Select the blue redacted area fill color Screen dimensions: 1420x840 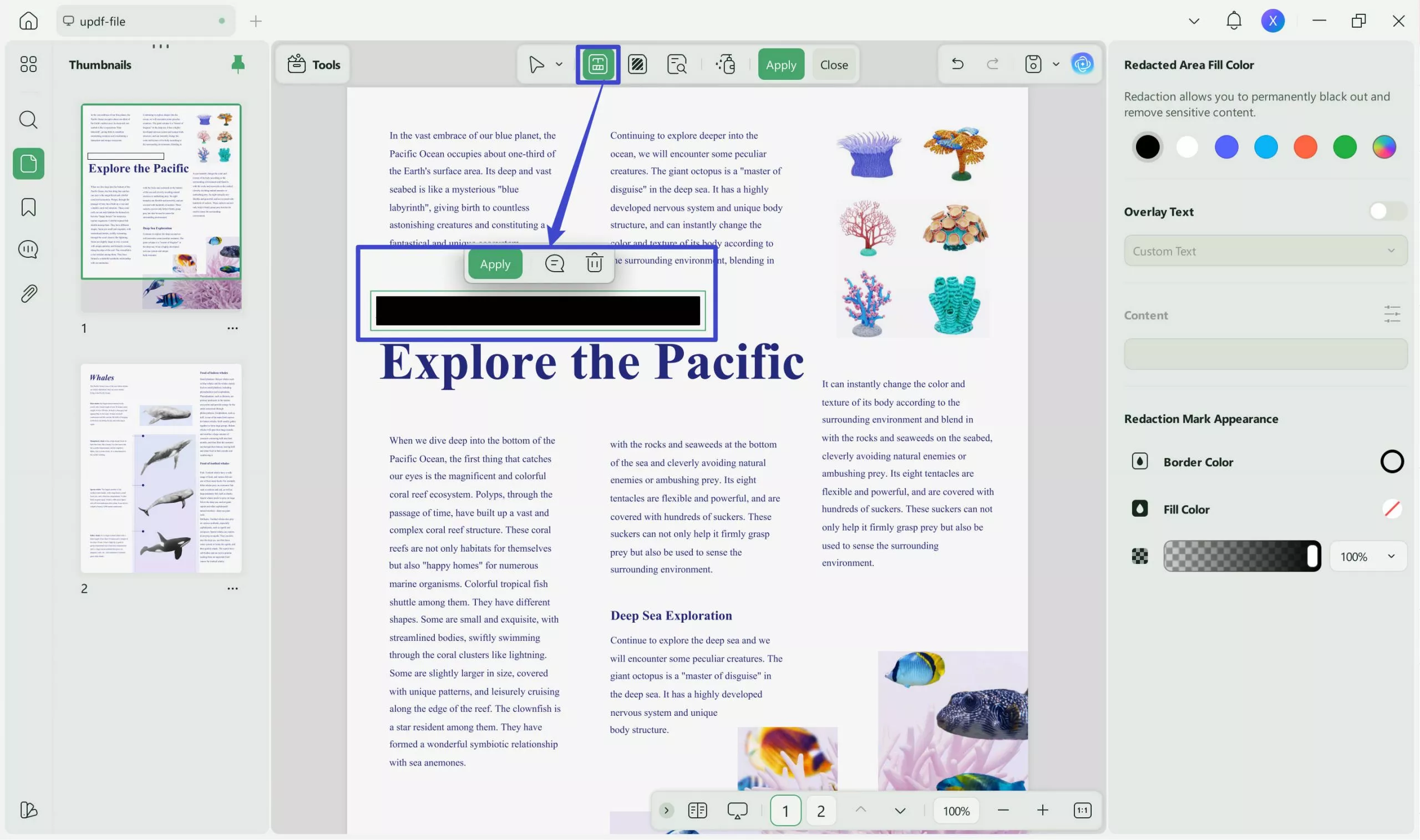[1226, 146]
